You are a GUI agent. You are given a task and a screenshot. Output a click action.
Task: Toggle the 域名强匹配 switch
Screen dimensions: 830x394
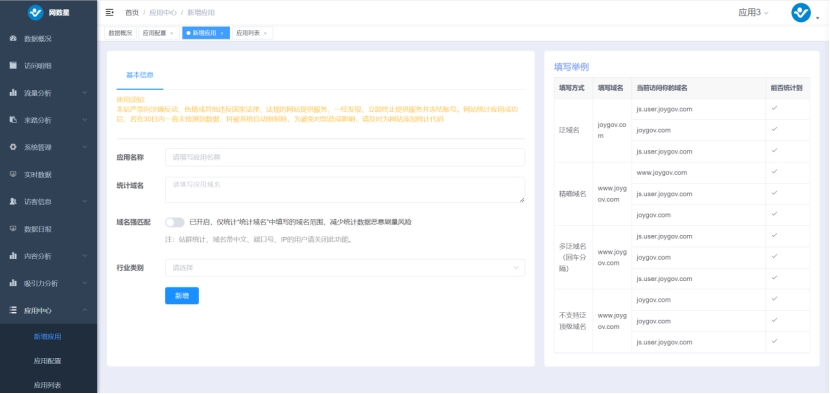pos(175,222)
